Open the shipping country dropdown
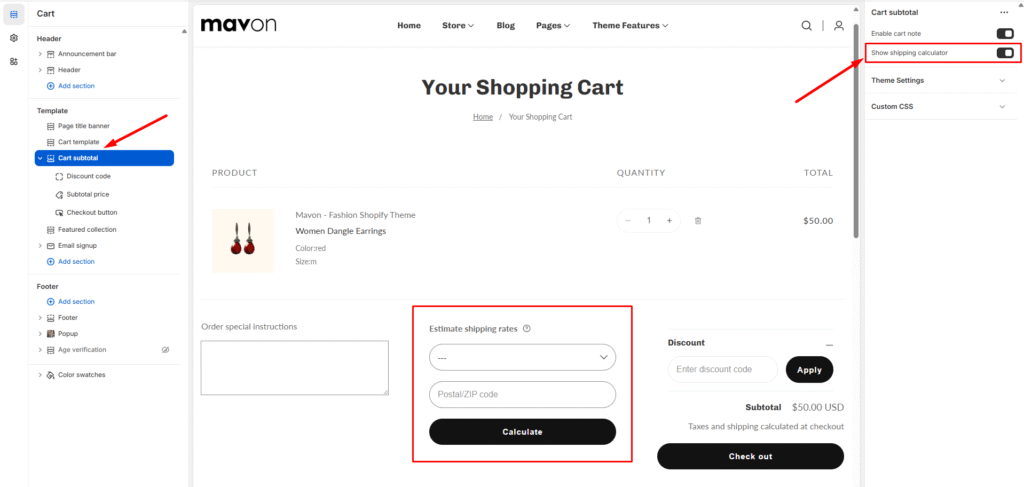The image size is (1024, 487). coord(522,357)
